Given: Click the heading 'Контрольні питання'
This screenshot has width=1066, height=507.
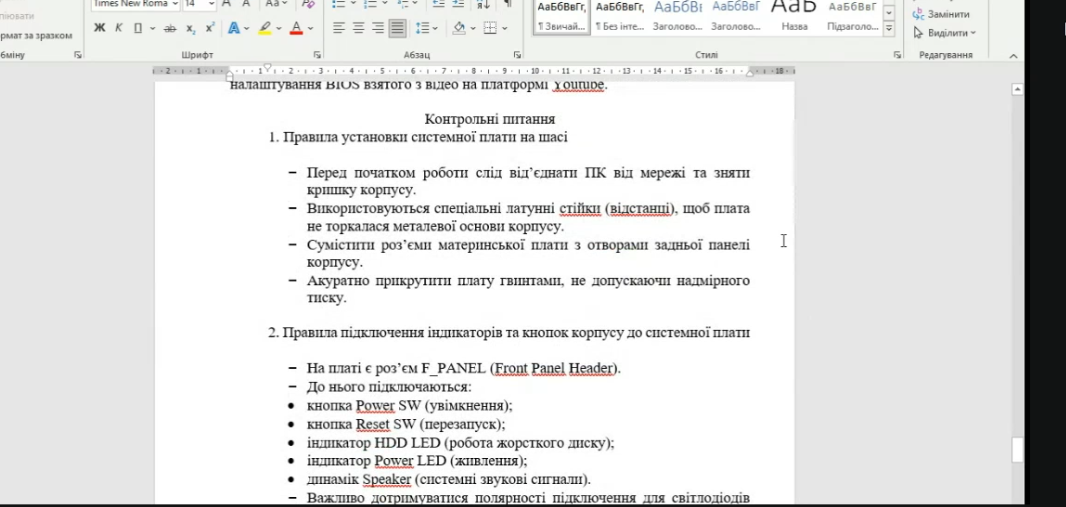Looking at the screenshot, I should point(489,120).
